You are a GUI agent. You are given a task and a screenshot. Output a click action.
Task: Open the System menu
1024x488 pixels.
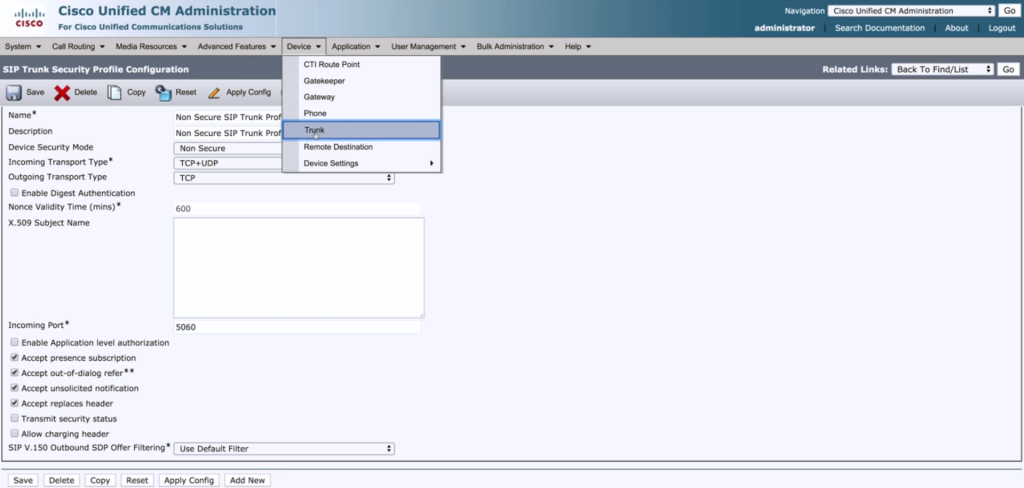[23, 46]
